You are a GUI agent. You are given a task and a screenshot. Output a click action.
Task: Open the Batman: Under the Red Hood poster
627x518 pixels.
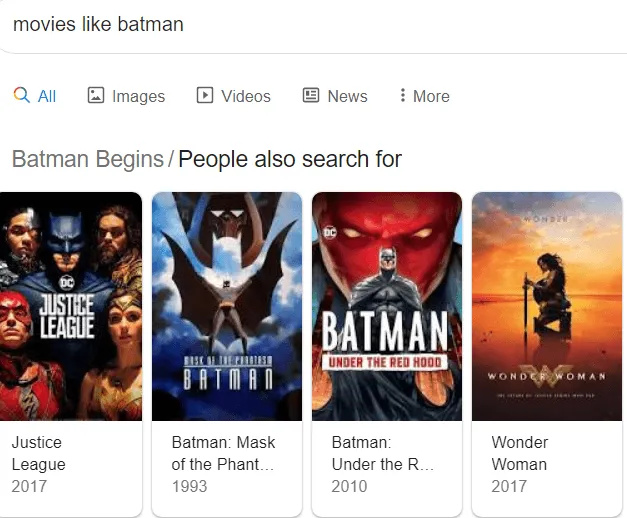pyautogui.click(x=387, y=306)
